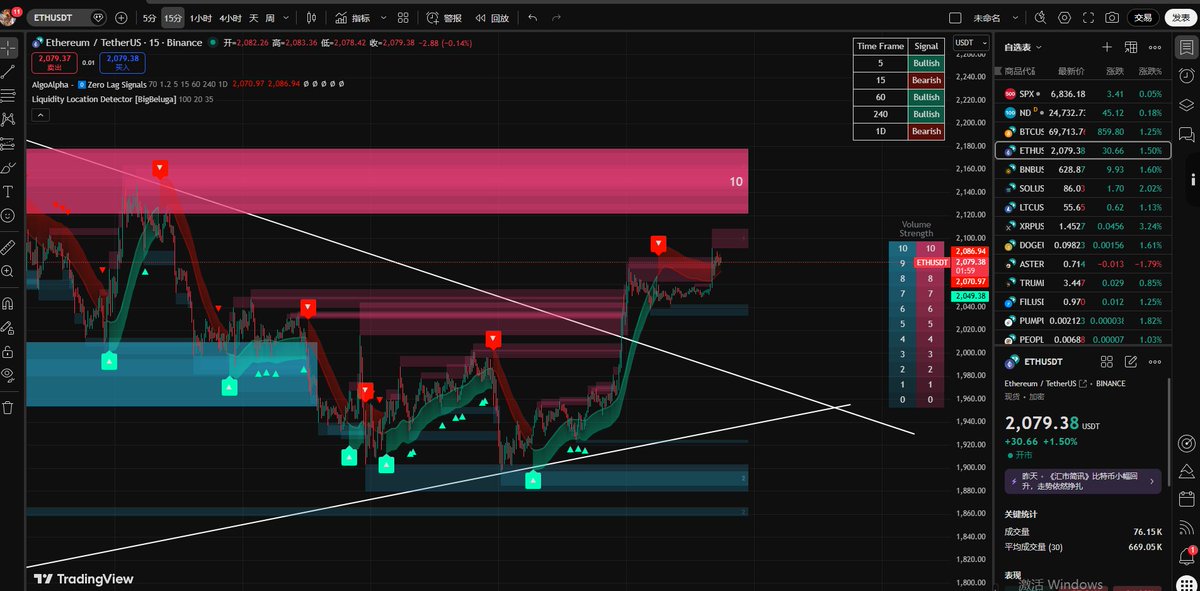Select the SOLUS row in watchlist
This screenshot has width=1200, height=591.
click(1082, 188)
